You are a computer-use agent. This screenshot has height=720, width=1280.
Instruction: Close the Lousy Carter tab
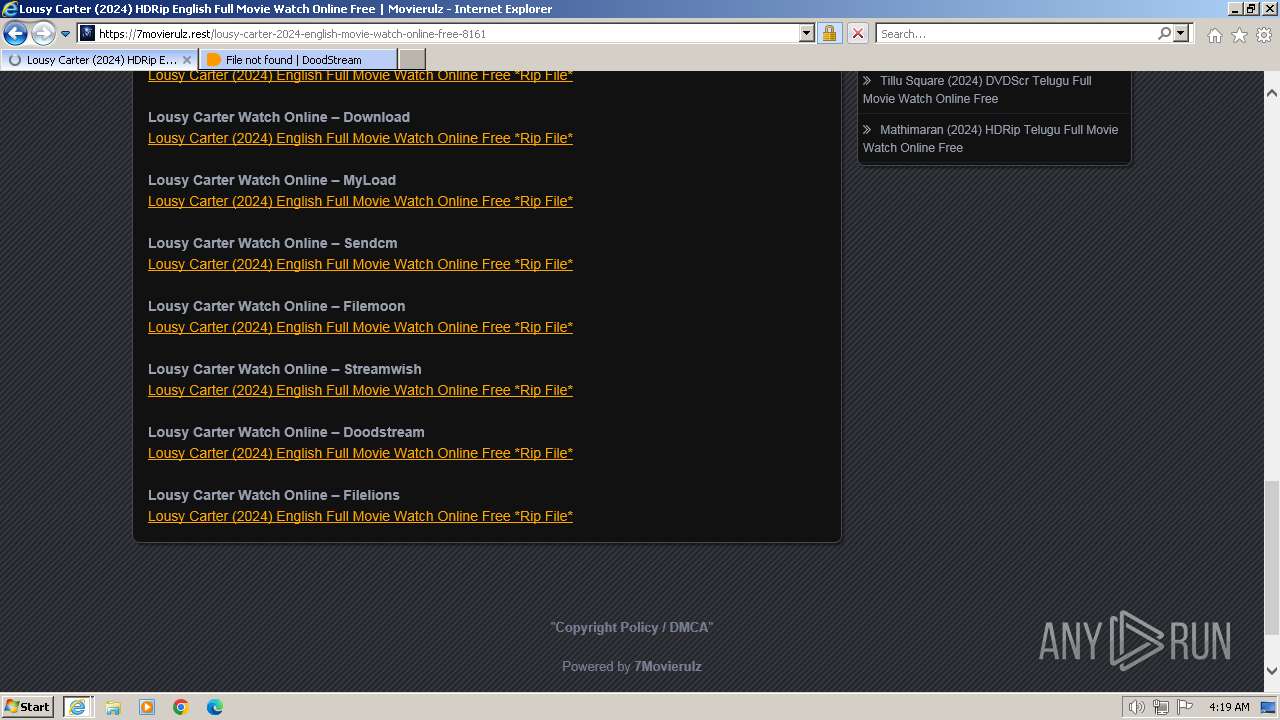point(186,60)
